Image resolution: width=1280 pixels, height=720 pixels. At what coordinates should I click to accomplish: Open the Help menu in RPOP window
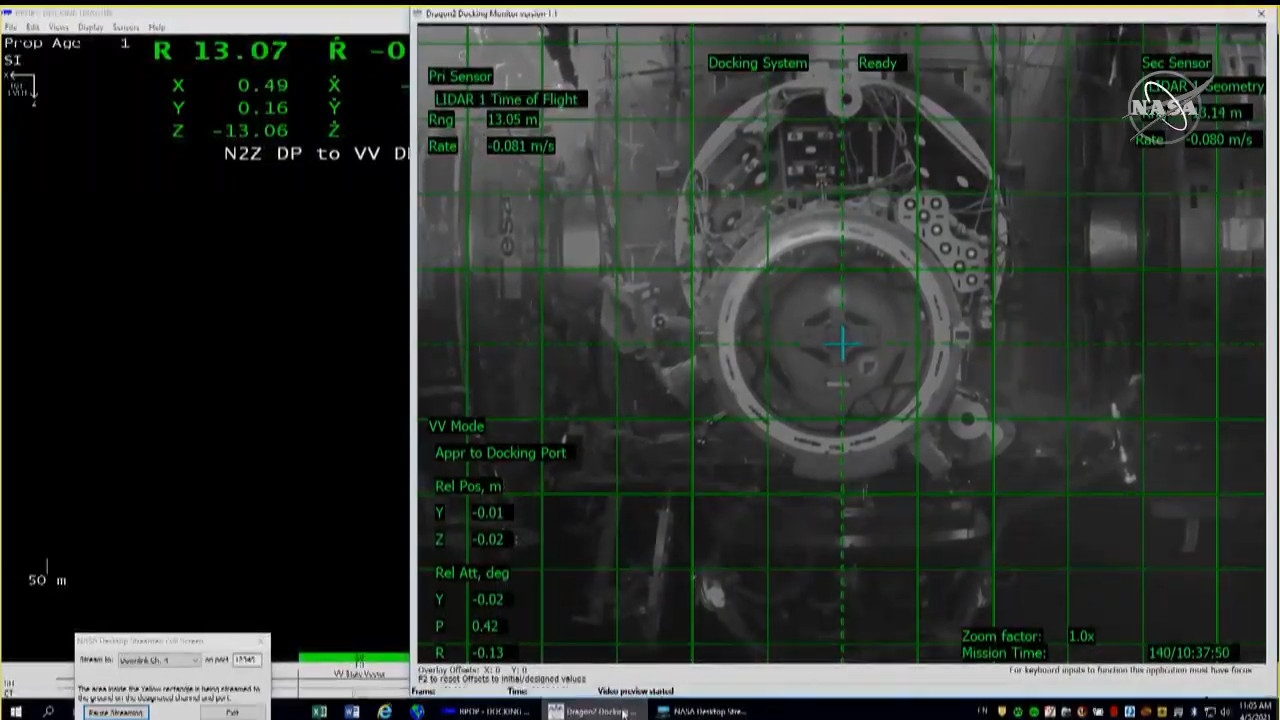pos(157,27)
